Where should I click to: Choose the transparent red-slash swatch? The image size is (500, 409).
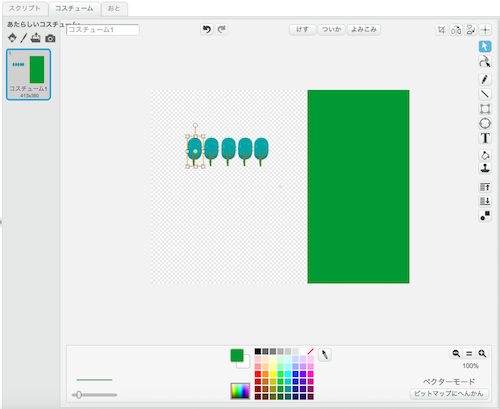click(310, 351)
